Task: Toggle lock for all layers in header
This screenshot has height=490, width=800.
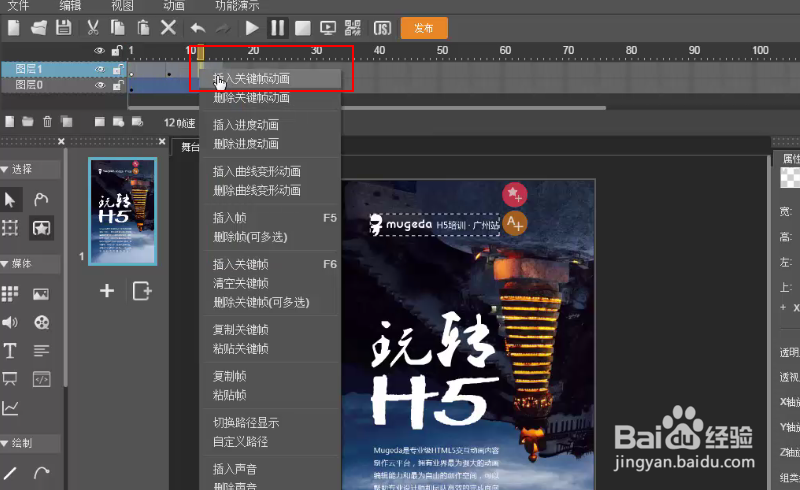Action: (x=117, y=50)
